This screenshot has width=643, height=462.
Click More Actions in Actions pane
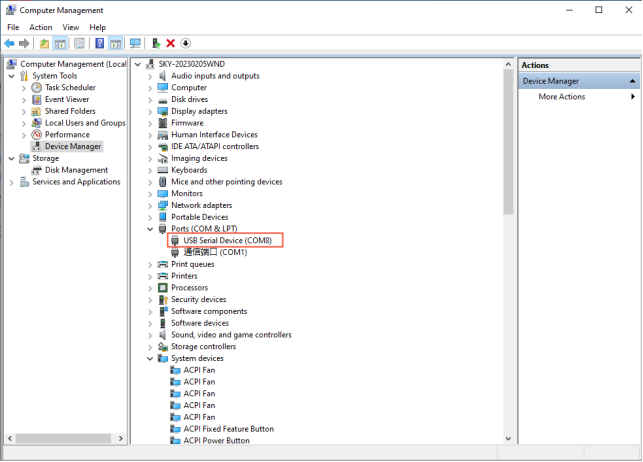(x=561, y=97)
